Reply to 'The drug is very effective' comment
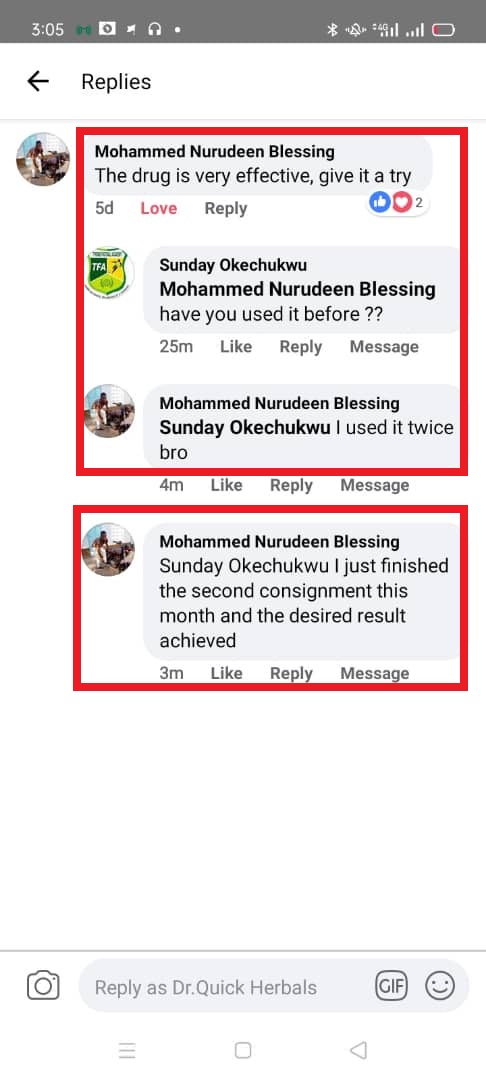Viewport: 486px width, 1080px height. (226, 209)
